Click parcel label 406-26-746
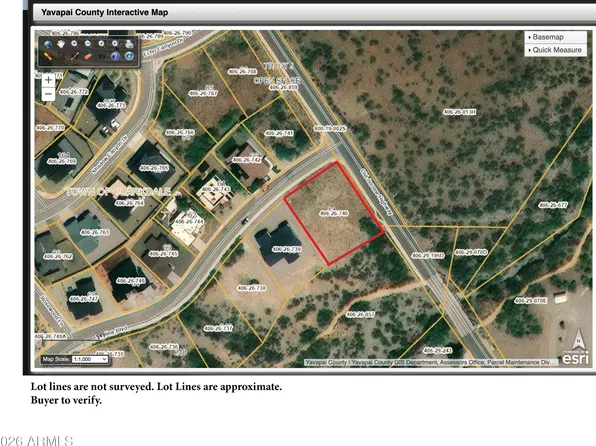Viewport: 596px width, 446px height. click(x=131, y=281)
